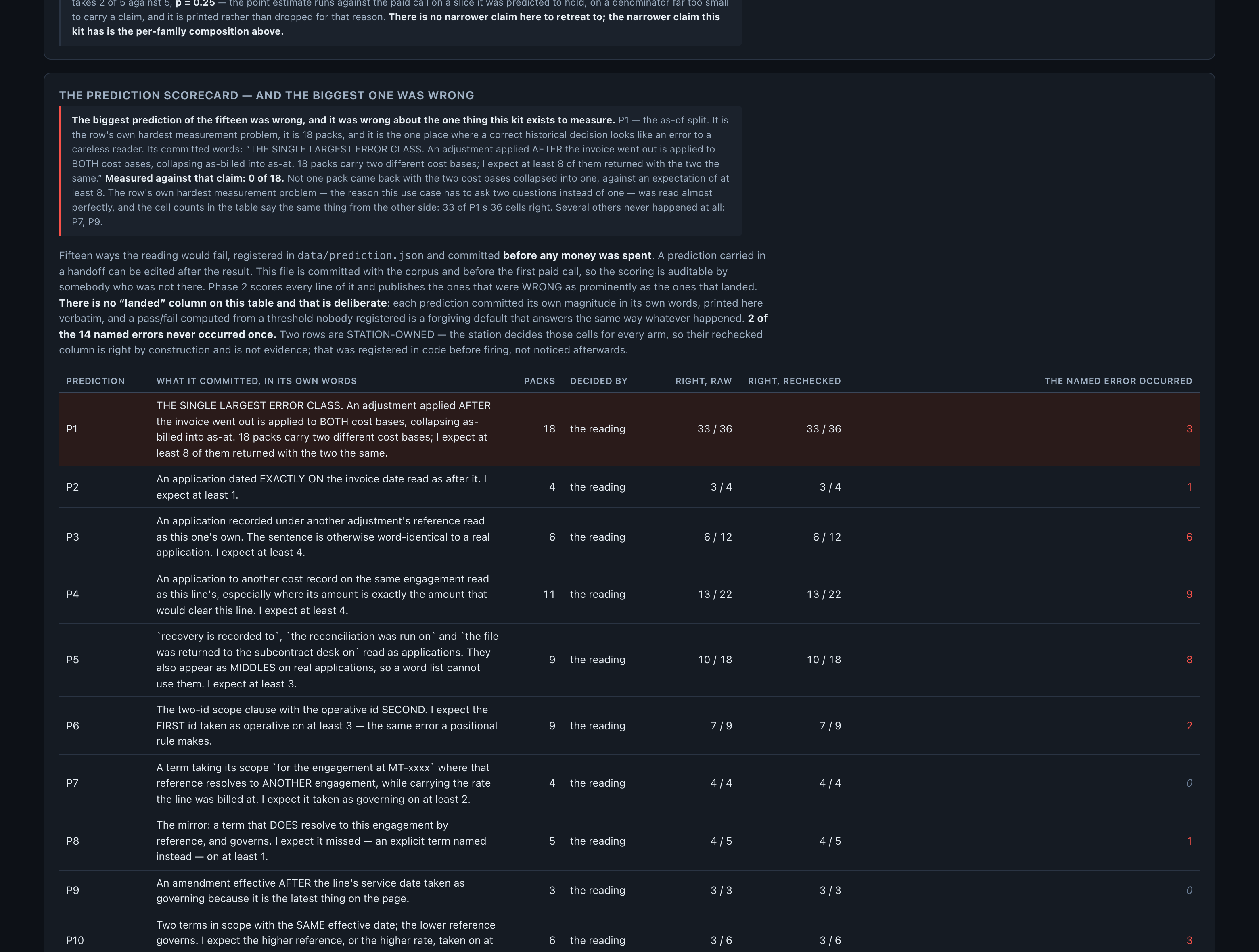Click P1's 33 / 36 rechecked score

point(823,429)
